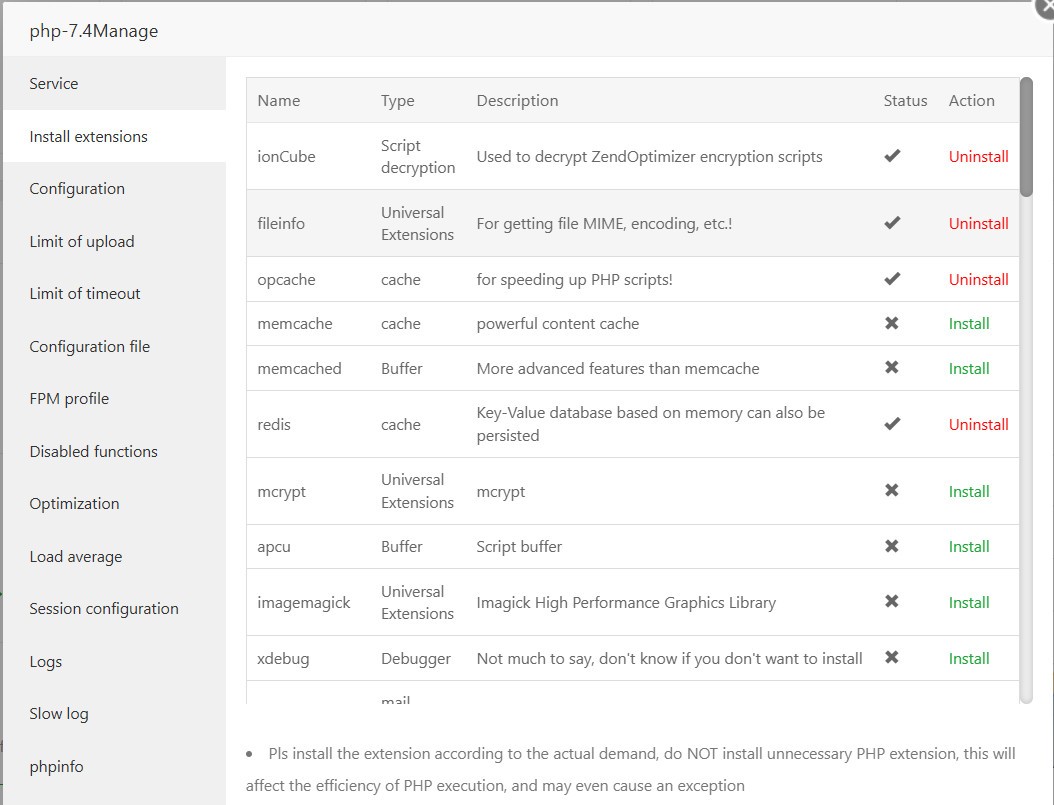Install the mcrypt extension
The image size is (1054, 805).
(969, 492)
